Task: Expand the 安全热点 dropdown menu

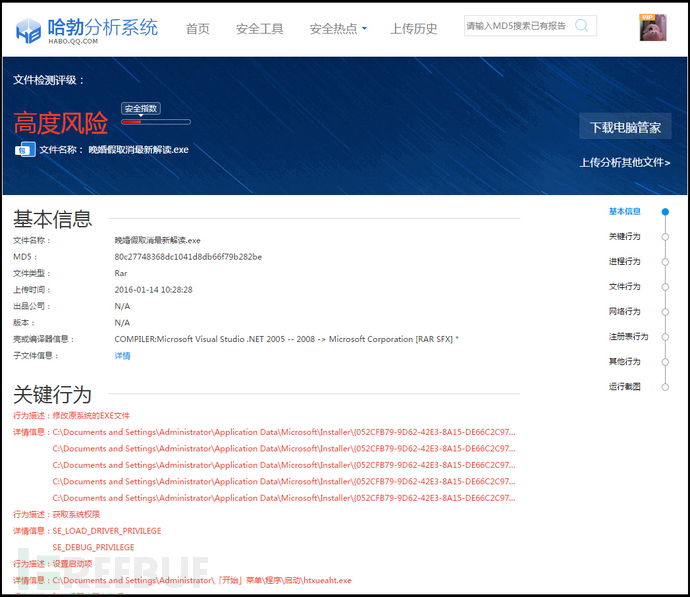Action: pos(338,29)
